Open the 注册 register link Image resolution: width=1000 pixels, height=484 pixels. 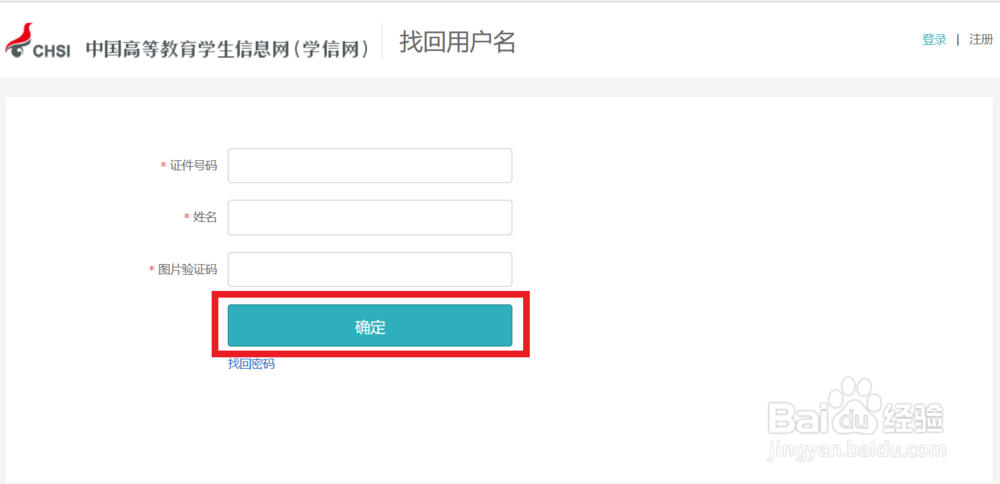click(x=981, y=40)
